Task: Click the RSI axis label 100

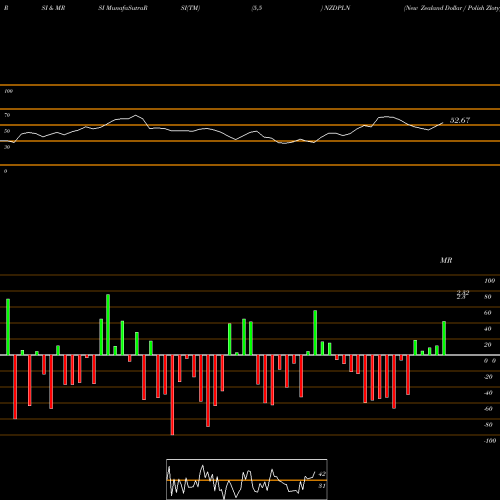Action: click(8, 91)
